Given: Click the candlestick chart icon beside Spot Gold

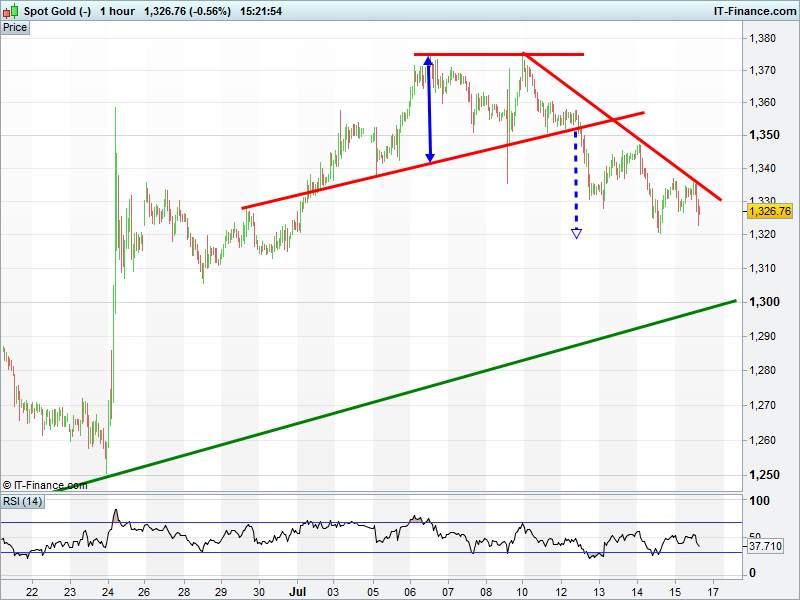Looking at the screenshot, I should pos(10,11).
